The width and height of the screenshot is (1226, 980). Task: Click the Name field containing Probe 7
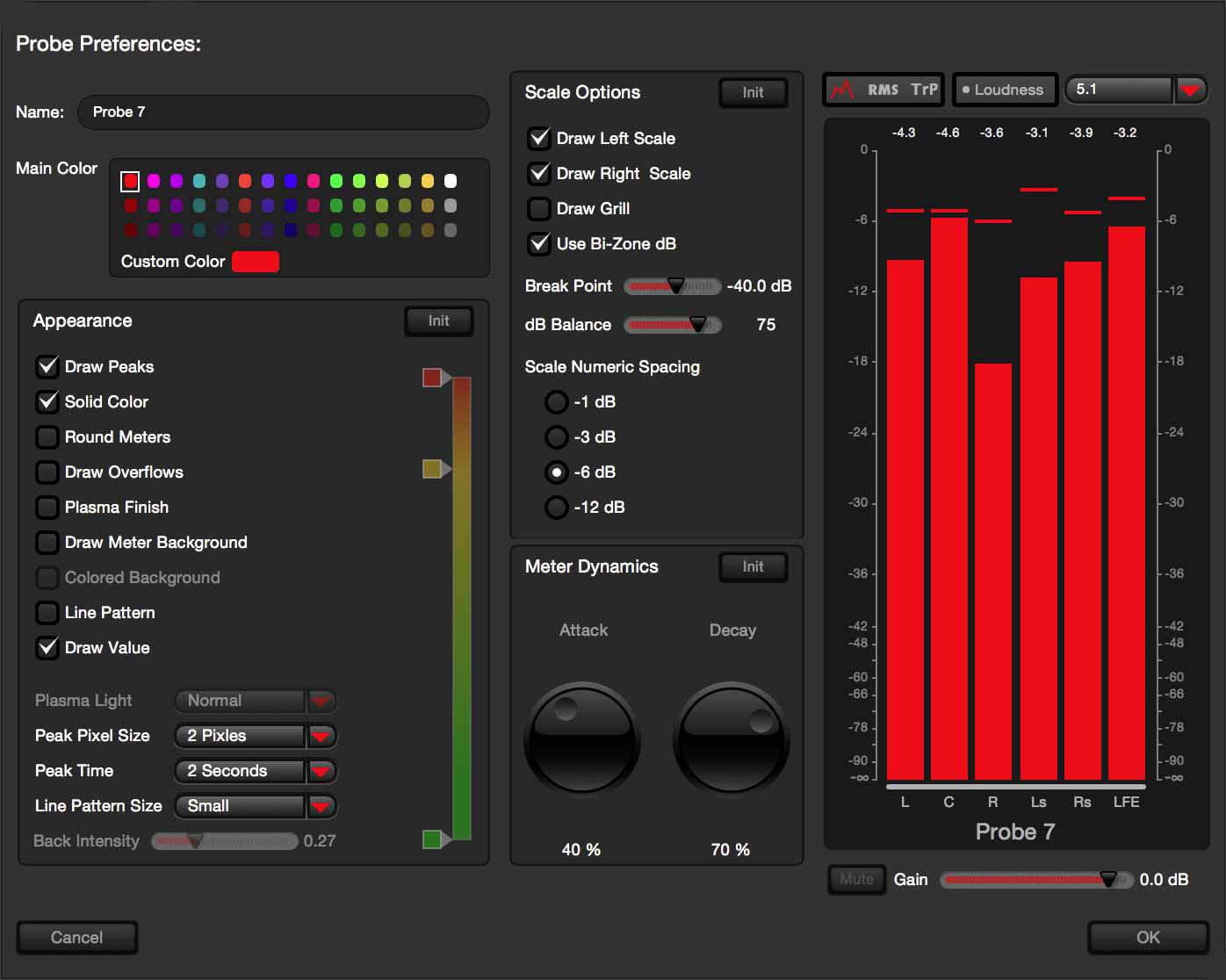[x=283, y=112]
